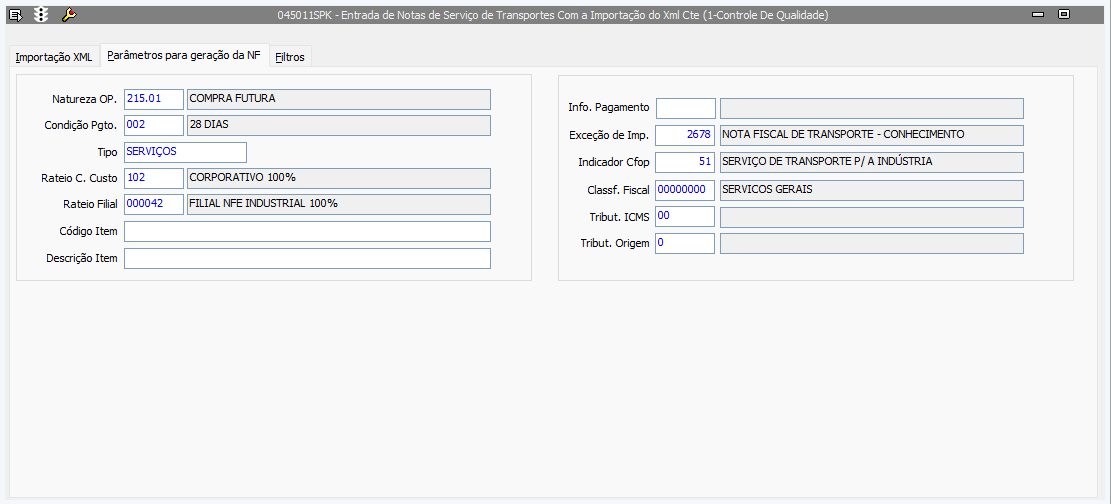This screenshot has height=504, width=1111.
Task: Switch to the Importação XML tab
Action: (54, 57)
